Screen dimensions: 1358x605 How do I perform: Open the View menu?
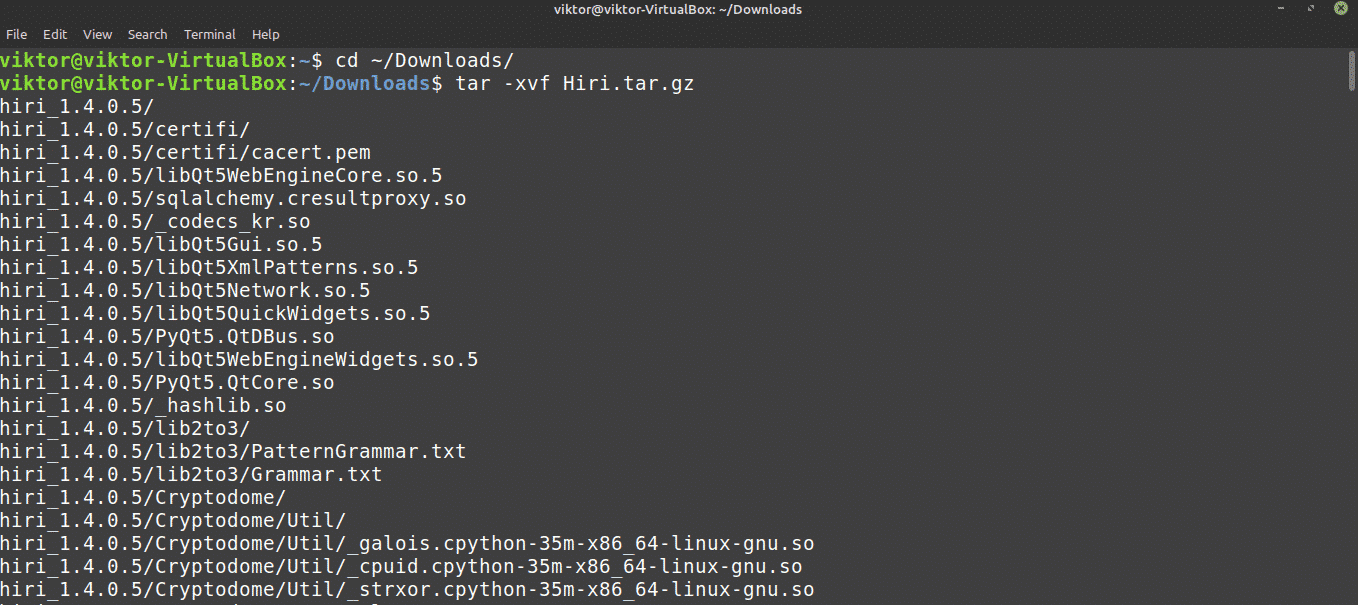point(97,35)
